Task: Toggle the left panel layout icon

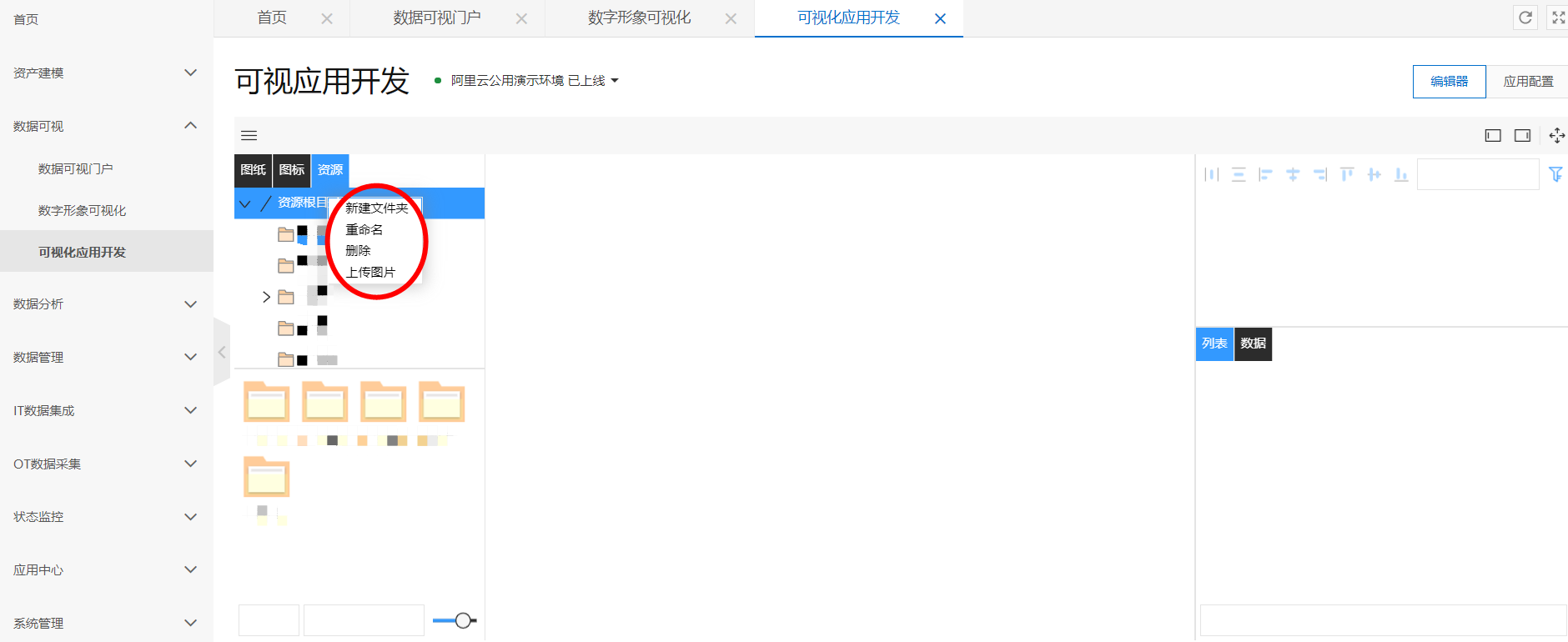Action: tap(1493, 135)
